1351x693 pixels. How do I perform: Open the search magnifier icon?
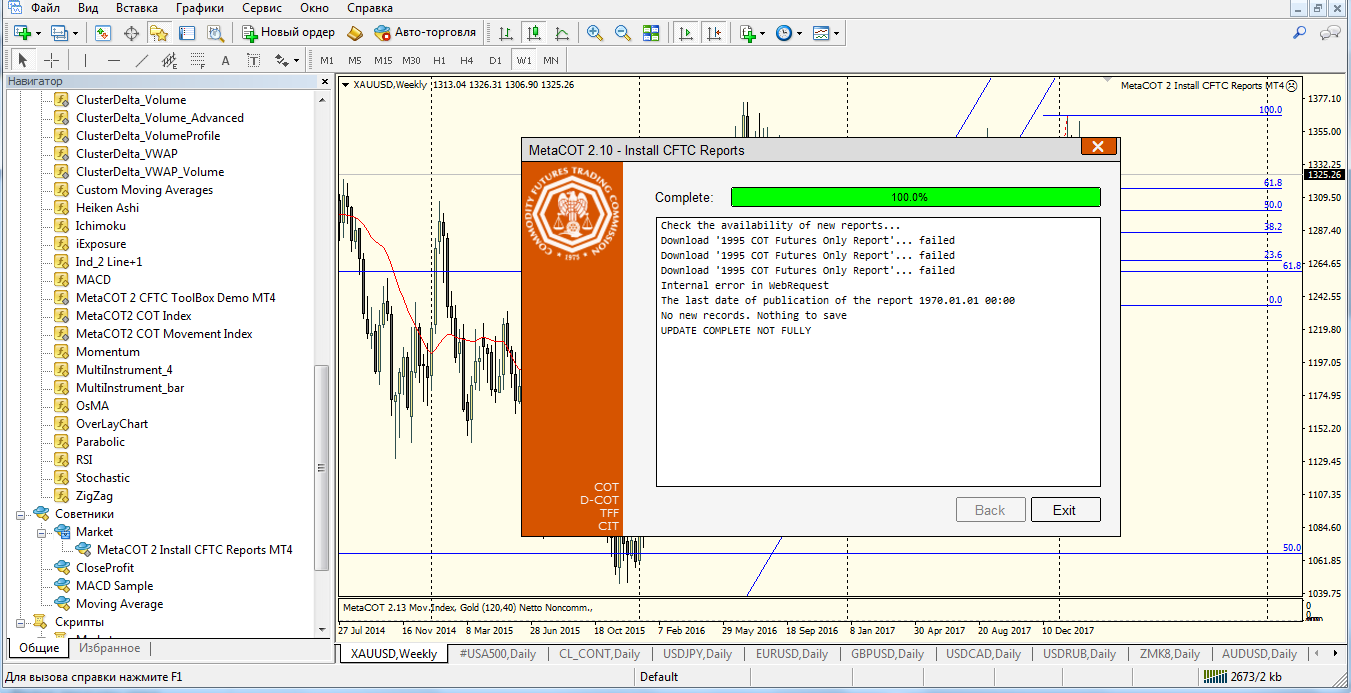pyautogui.click(x=1300, y=32)
